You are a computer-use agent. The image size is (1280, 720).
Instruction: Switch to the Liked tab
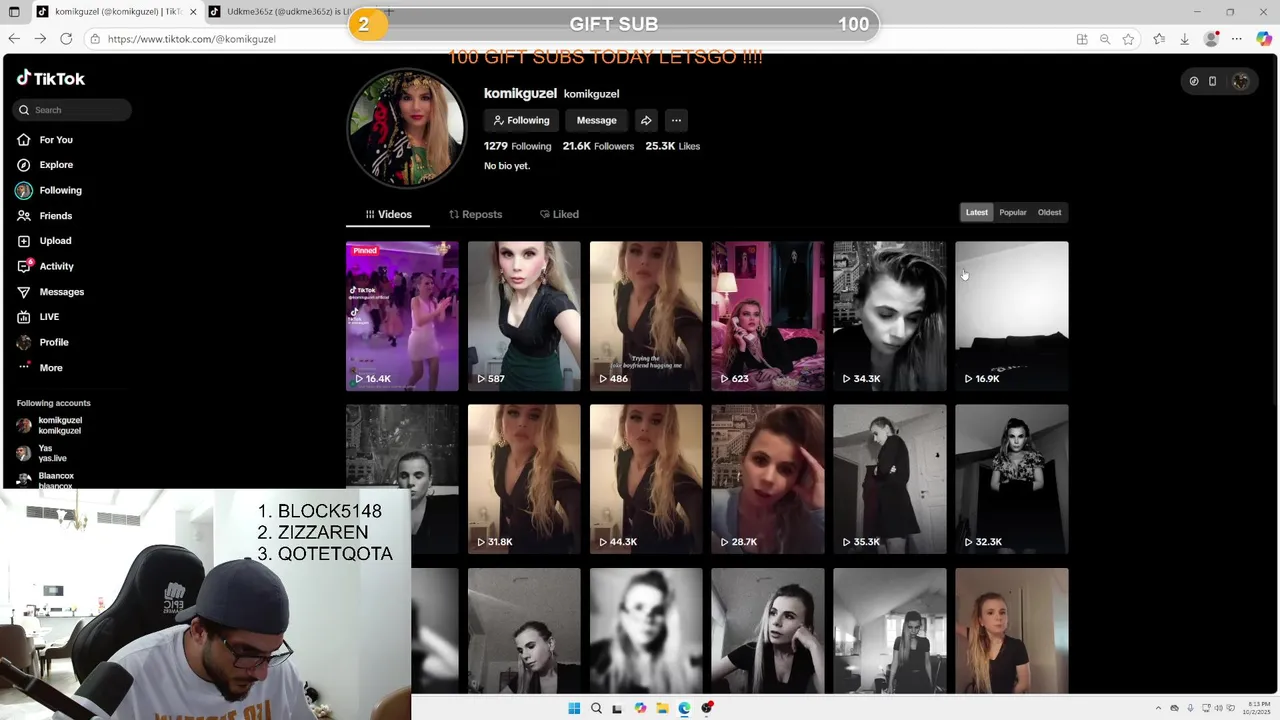[559, 214]
